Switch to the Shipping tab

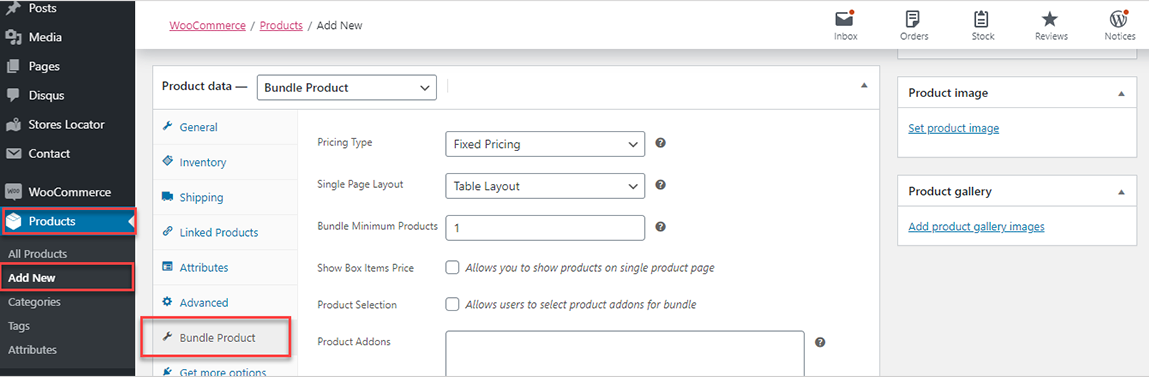(x=225, y=197)
